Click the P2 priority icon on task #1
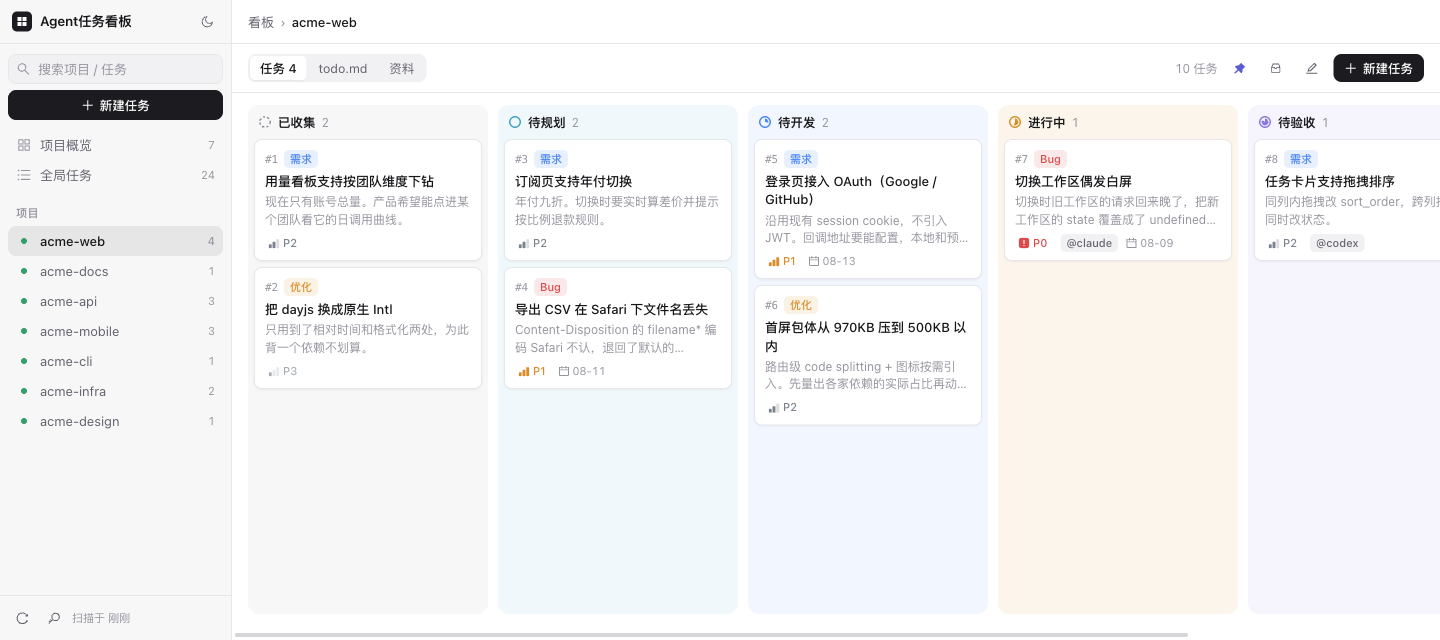 click(x=273, y=243)
